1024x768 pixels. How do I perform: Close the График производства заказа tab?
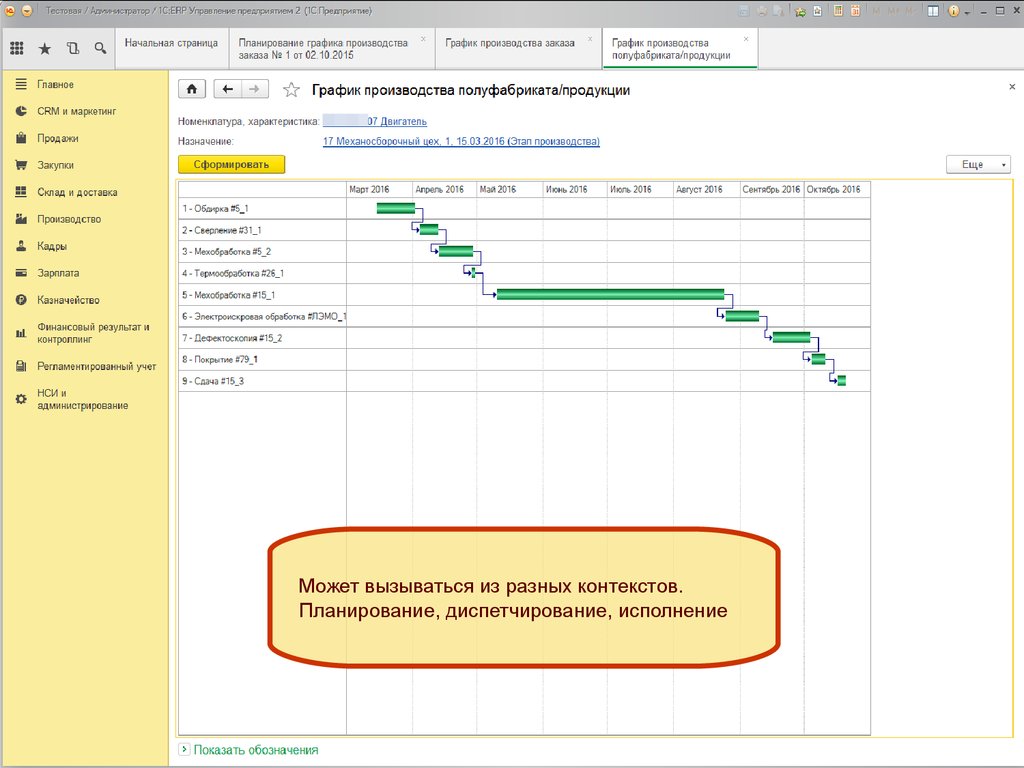590,39
